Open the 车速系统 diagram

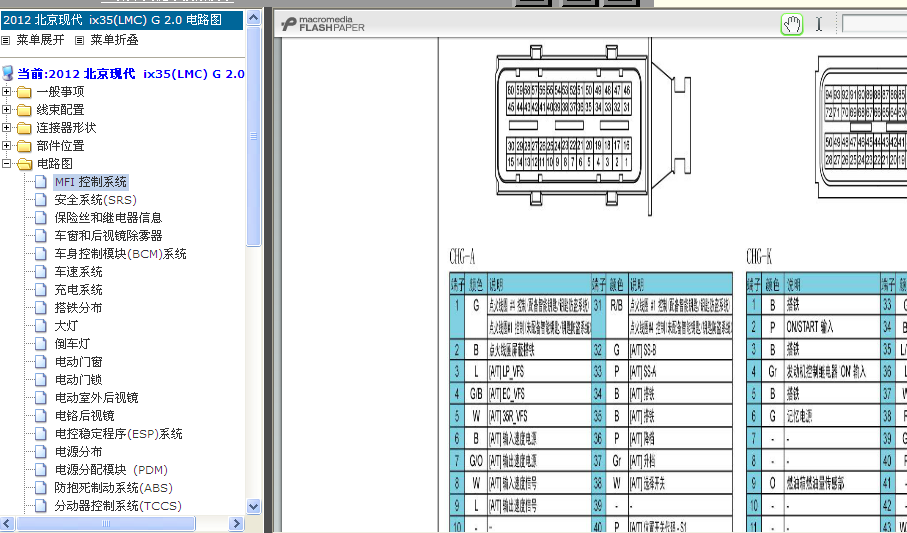pos(78,271)
